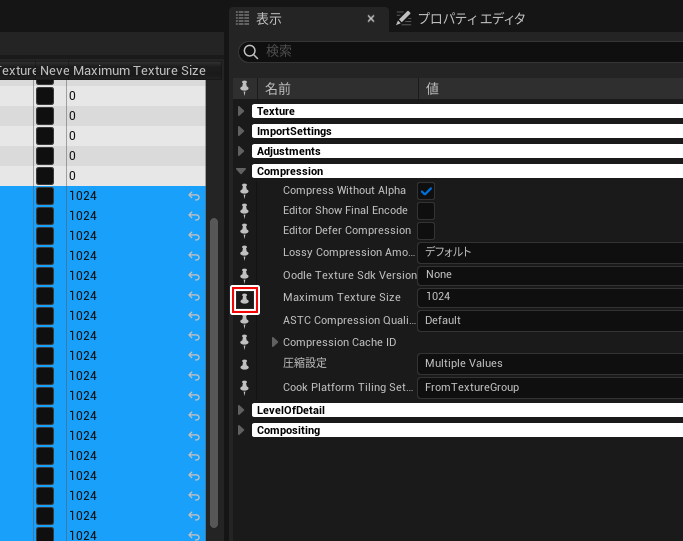Expand the LevelOfDetail category

click(x=241, y=410)
